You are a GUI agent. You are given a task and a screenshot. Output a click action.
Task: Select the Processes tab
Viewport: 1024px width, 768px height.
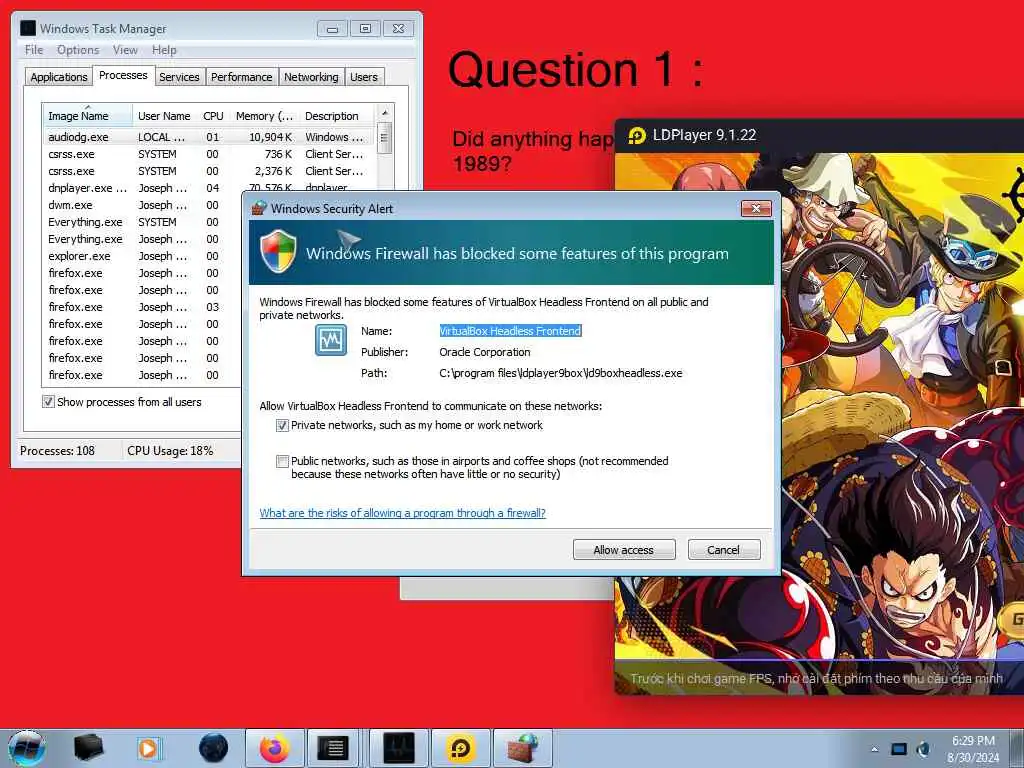(123, 75)
